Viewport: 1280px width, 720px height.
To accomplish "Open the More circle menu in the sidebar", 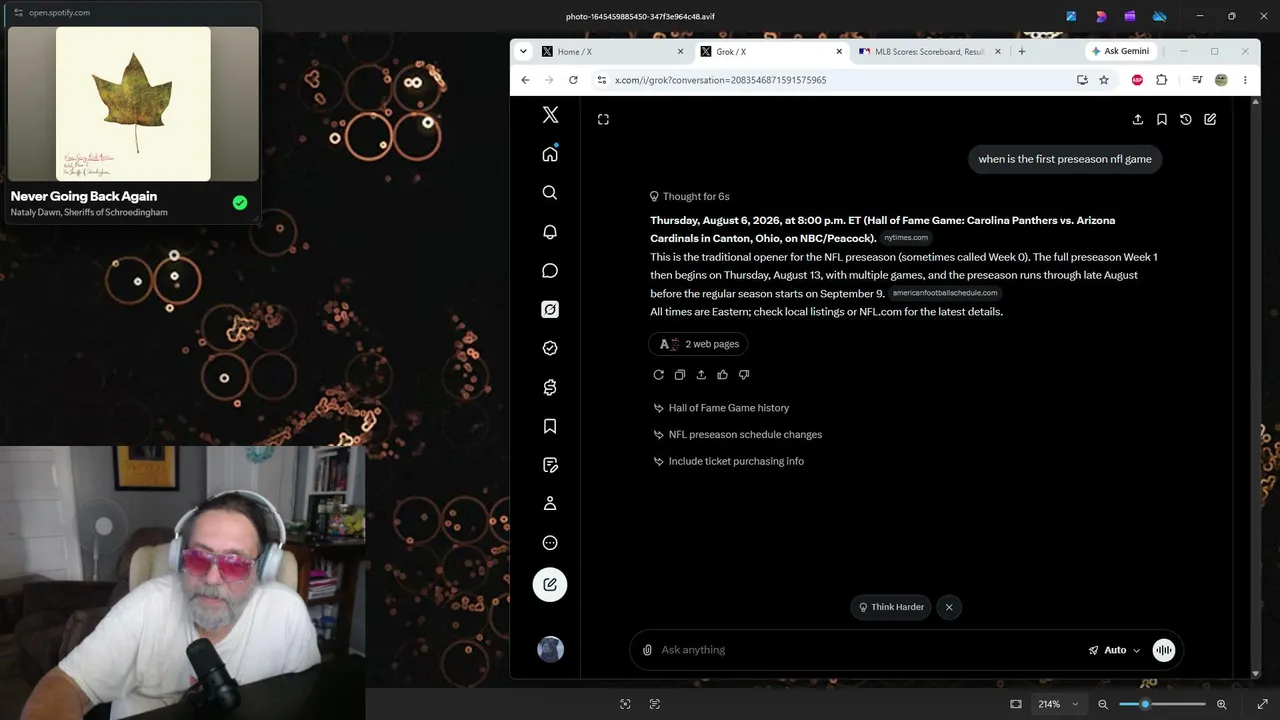I will click(550, 543).
